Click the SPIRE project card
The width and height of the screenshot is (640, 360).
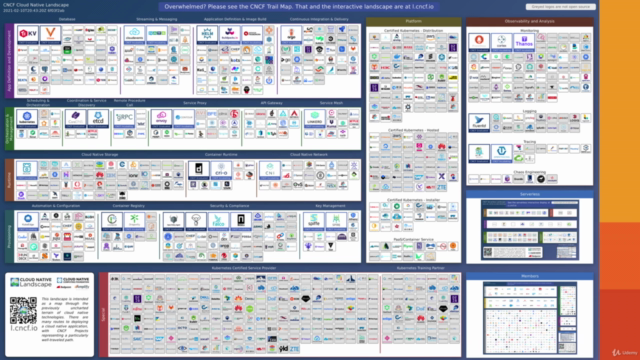pyautogui.click(x=336, y=222)
